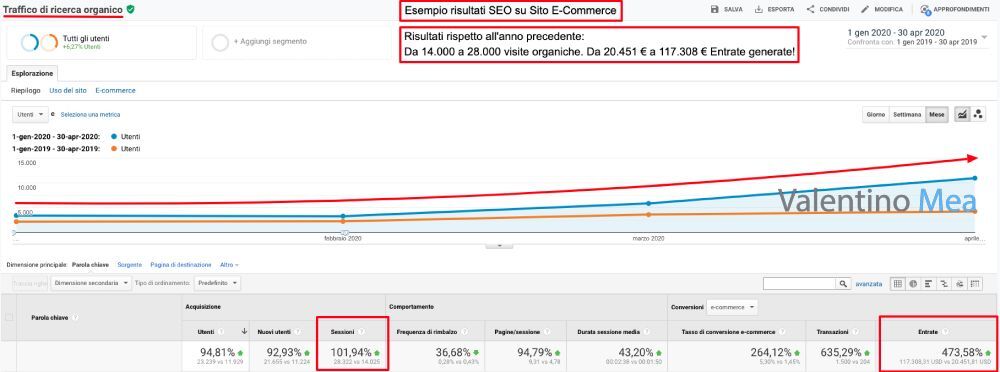Click Seleziona una metrica link
The height and width of the screenshot is (372, 1000).
[90, 115]
